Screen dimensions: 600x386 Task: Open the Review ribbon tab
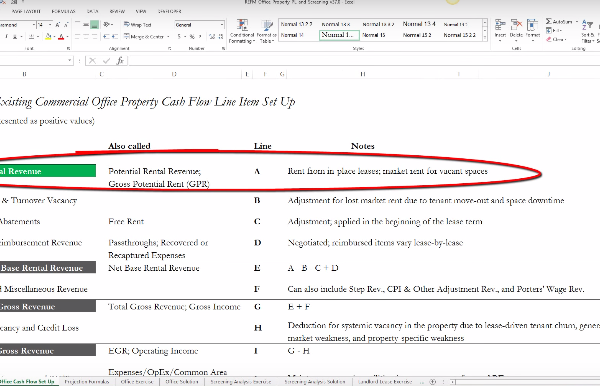click(117, 11)
